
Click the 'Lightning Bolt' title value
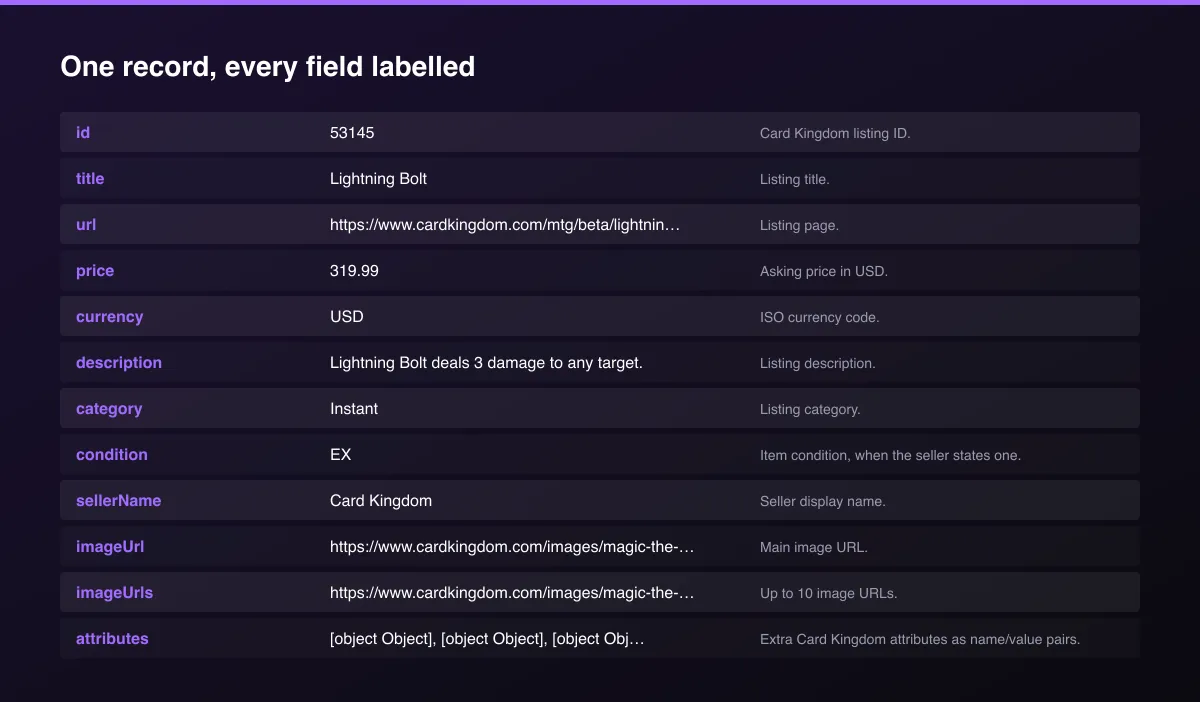378,178
